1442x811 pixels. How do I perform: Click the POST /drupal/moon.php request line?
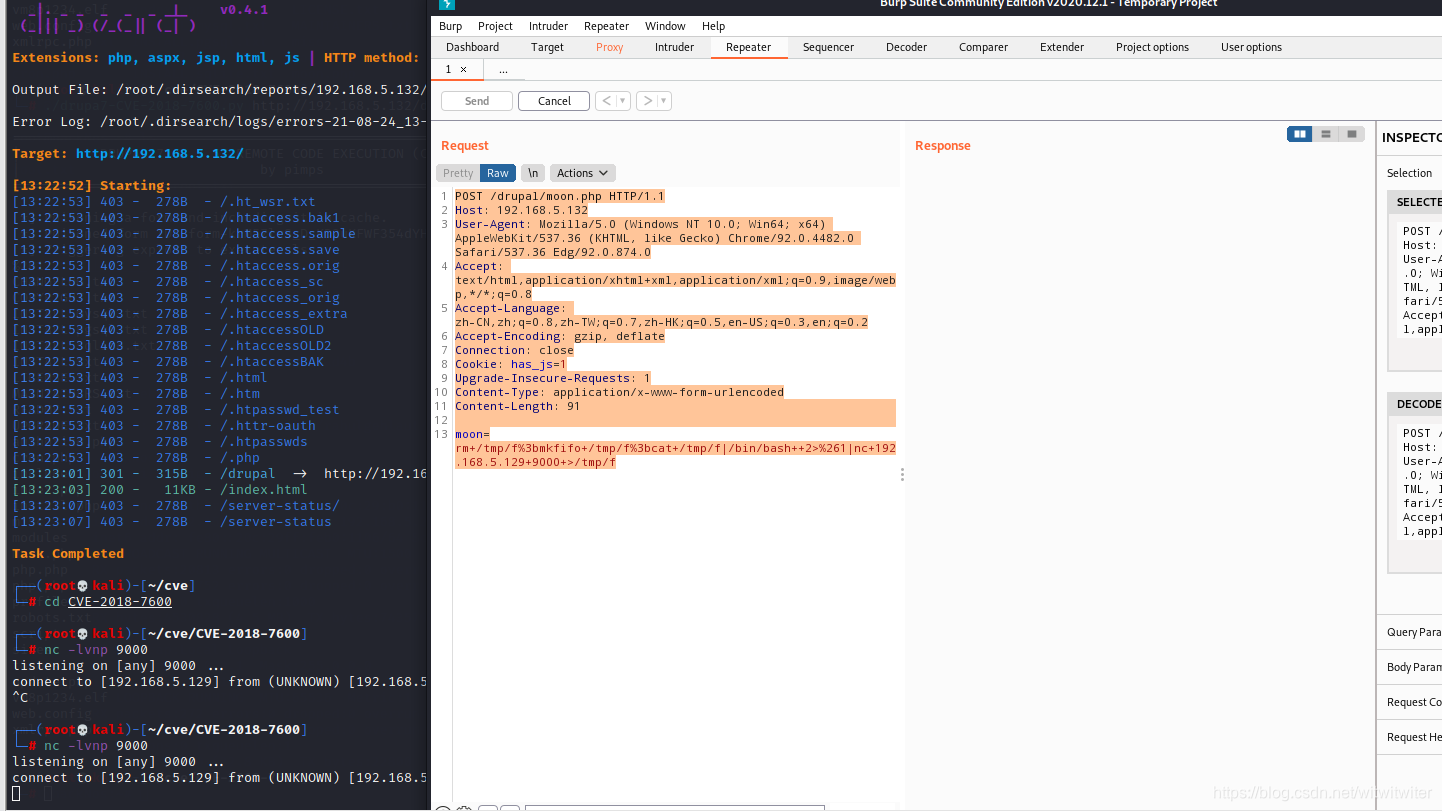[560, 196]
